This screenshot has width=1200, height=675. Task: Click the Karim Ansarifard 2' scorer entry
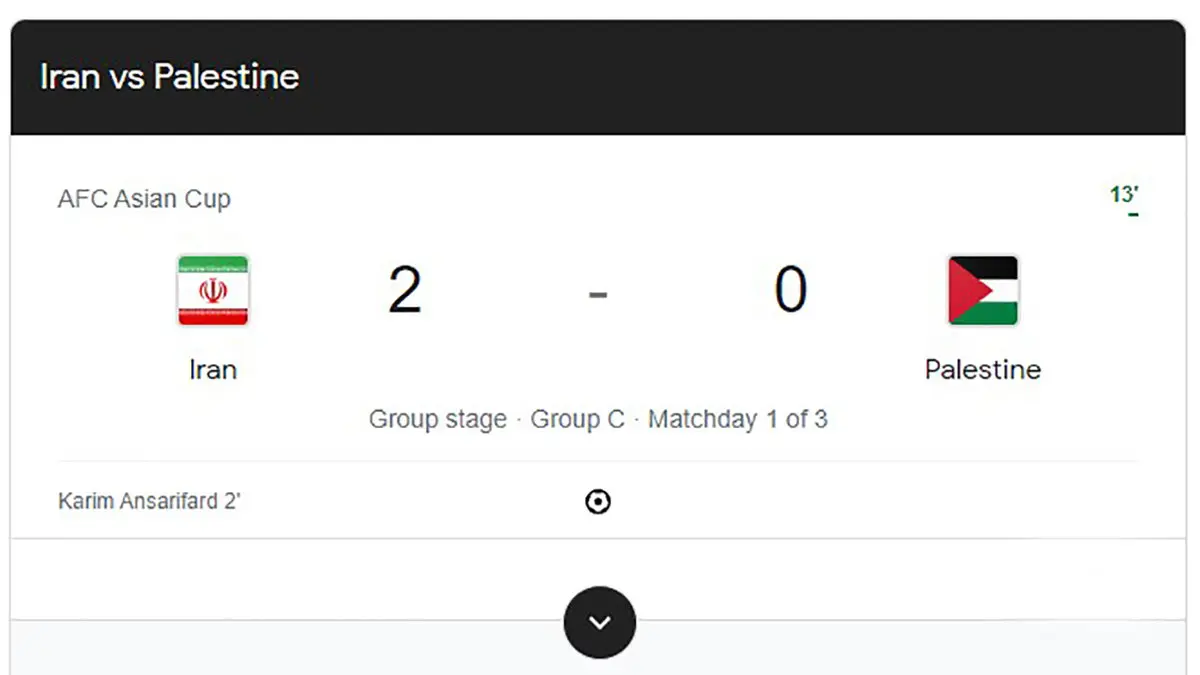(x=149, y=501)
